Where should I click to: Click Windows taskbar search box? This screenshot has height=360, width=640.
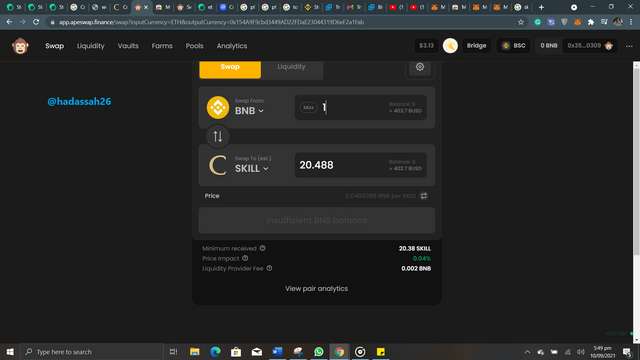pos(92,351)
